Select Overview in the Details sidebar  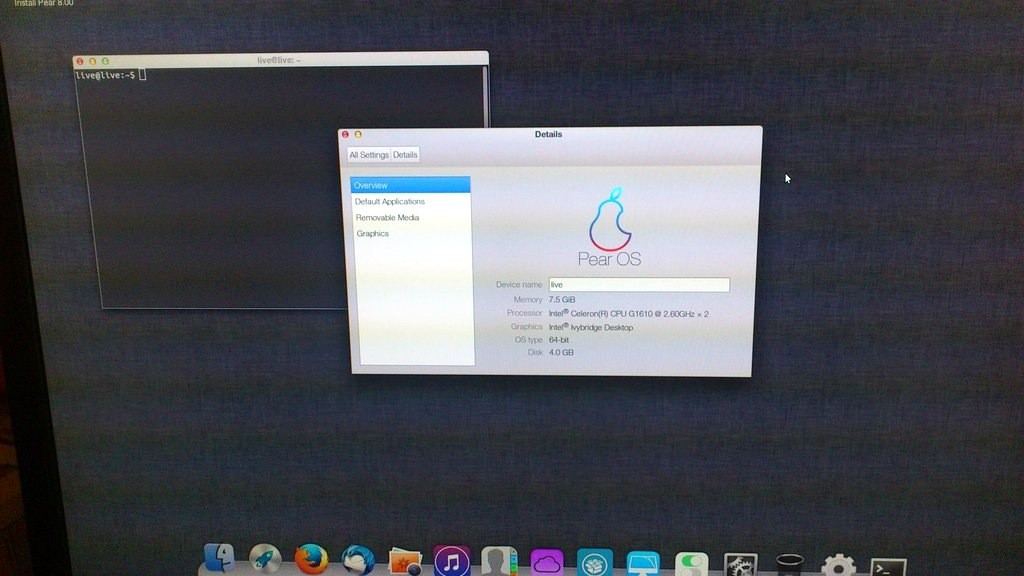[x=410, y=185]
